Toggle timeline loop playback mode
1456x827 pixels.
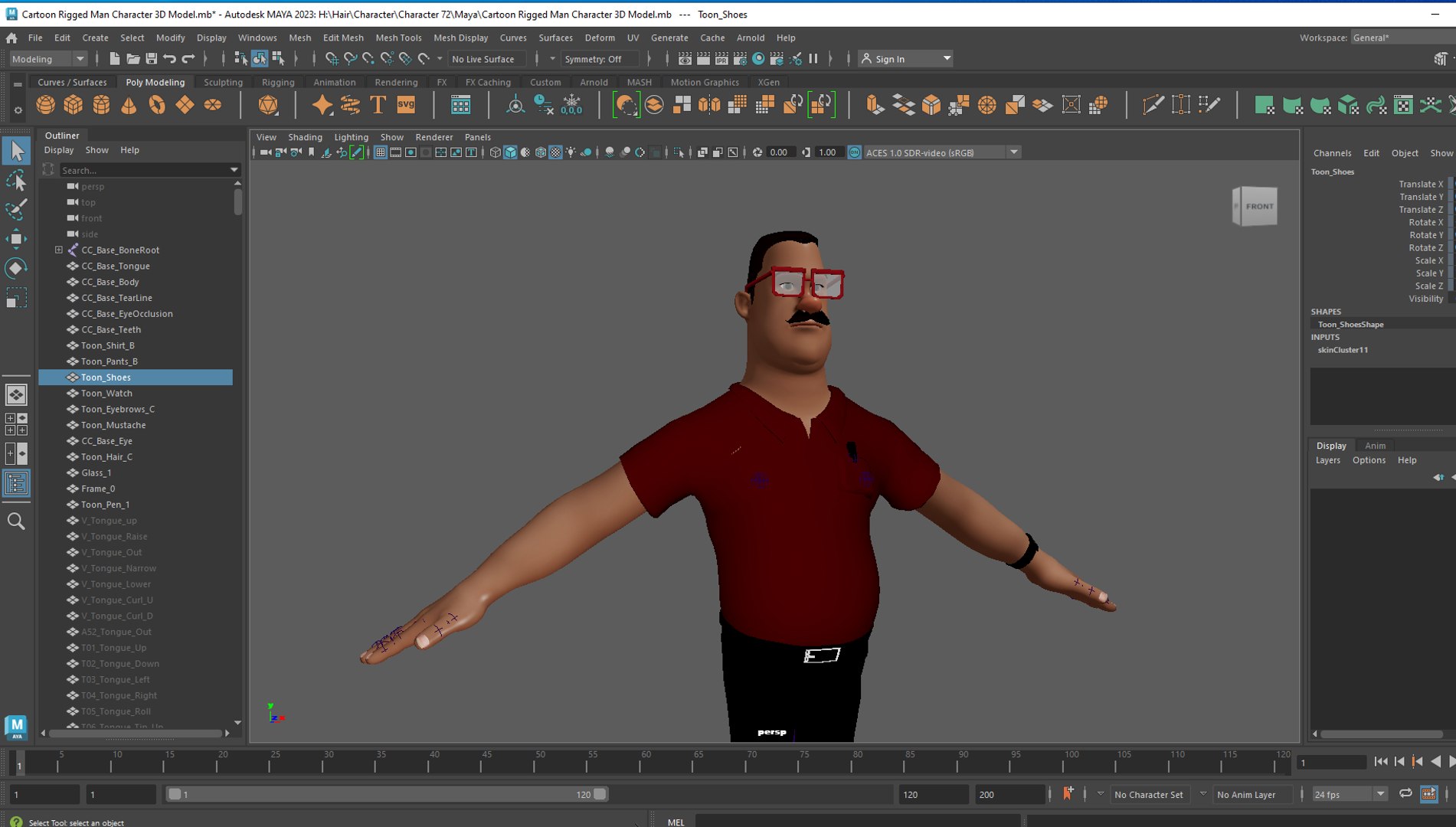click(x=1405, y=794)
